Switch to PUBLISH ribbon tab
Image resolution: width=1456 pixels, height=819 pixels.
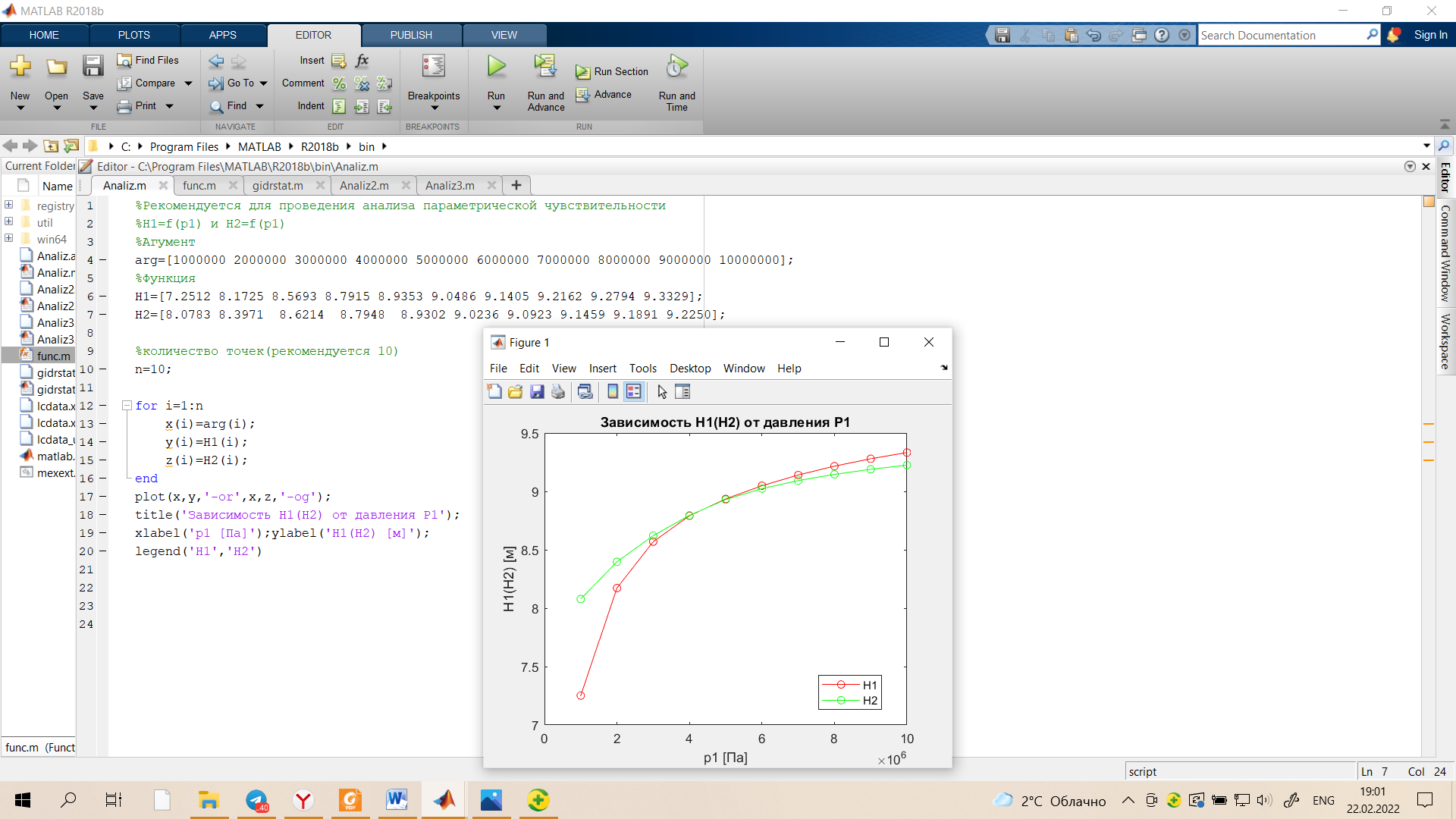[x=411, y=35]
